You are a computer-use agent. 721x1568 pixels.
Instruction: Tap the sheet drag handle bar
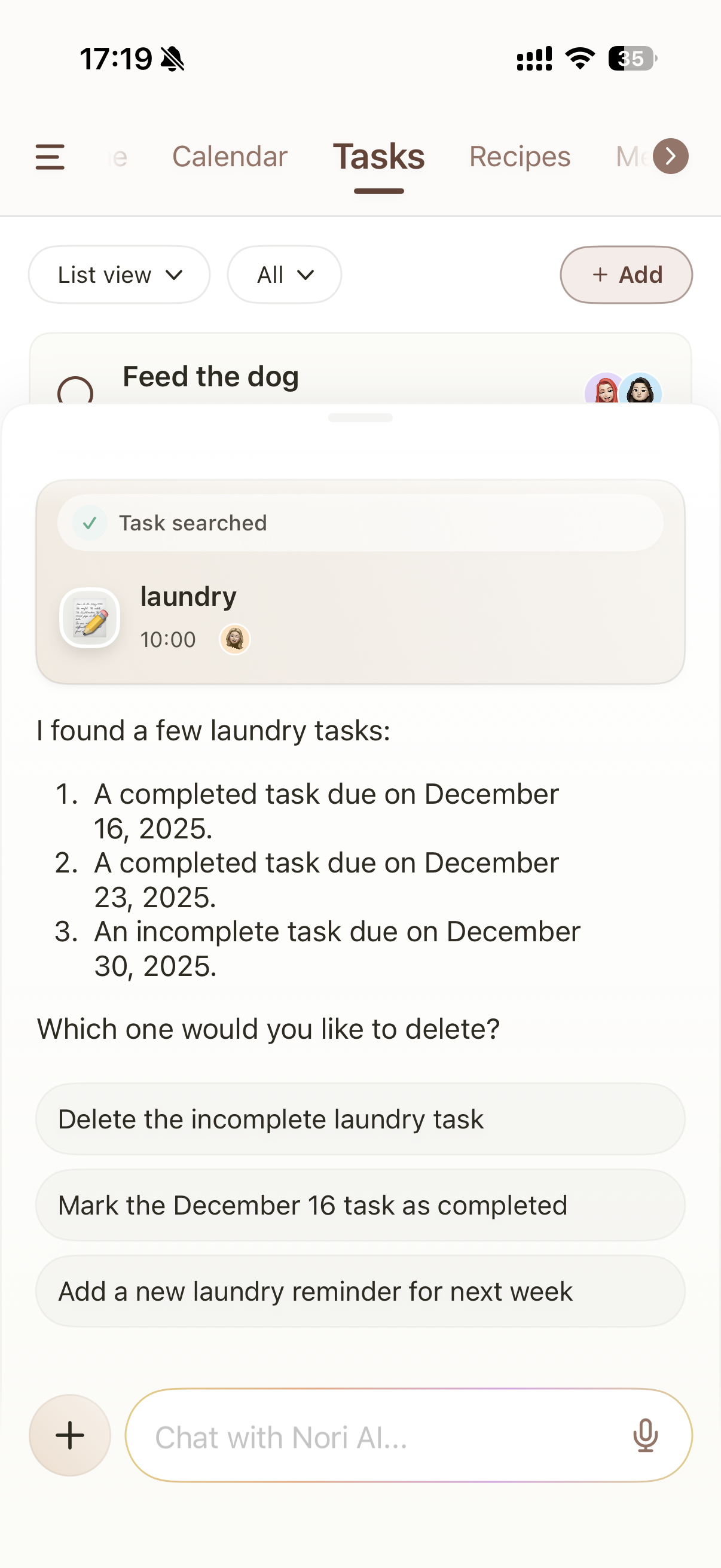click(x=360, y=418)
